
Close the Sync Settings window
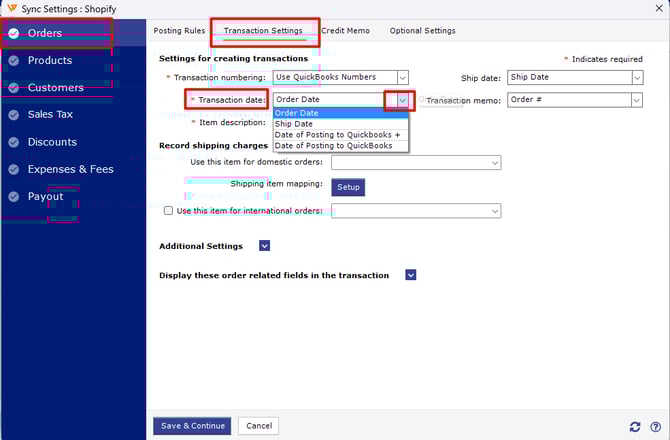click(x=659, y=8)
